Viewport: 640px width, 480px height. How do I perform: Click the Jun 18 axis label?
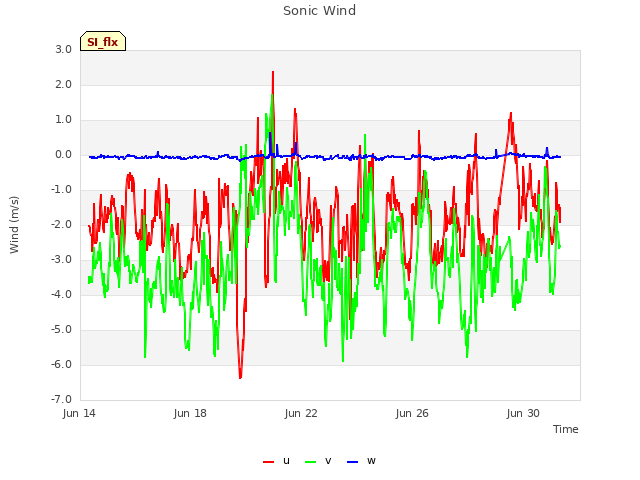(x=190, y=413)
